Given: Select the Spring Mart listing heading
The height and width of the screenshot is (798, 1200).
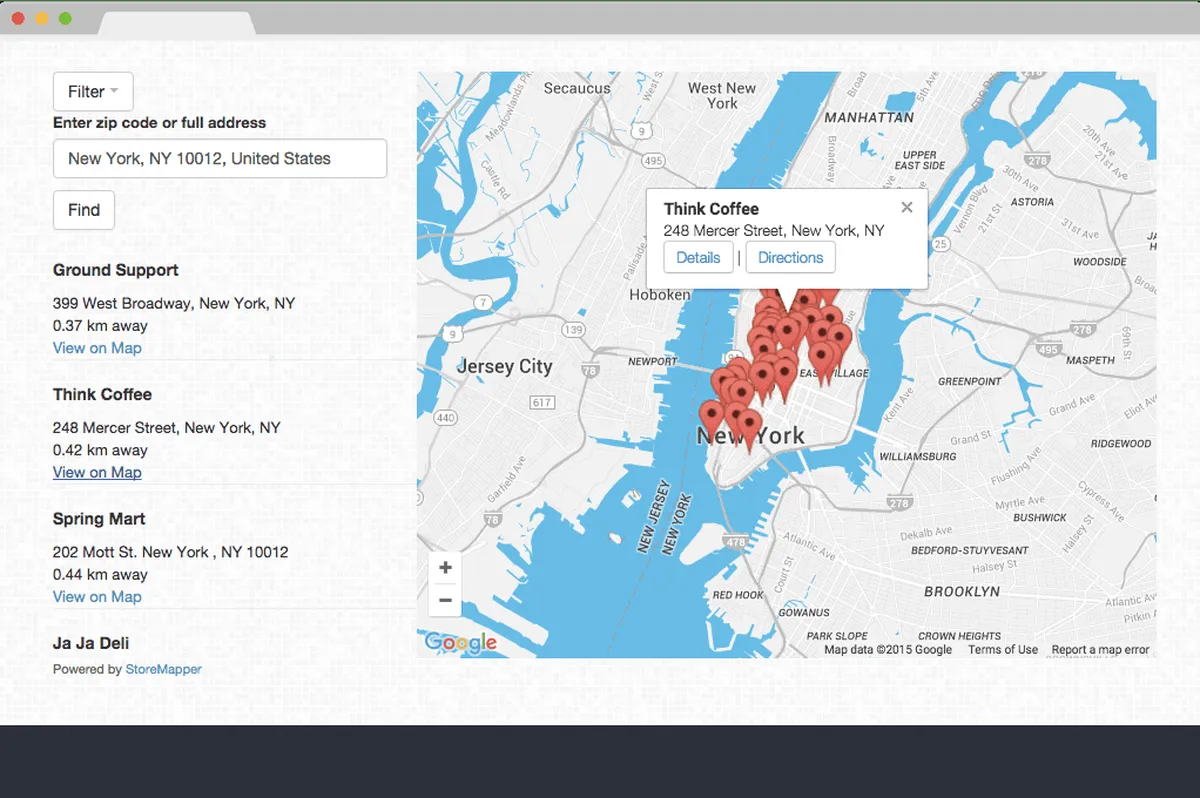Looking at the screenshot, I should coord(99,519).
